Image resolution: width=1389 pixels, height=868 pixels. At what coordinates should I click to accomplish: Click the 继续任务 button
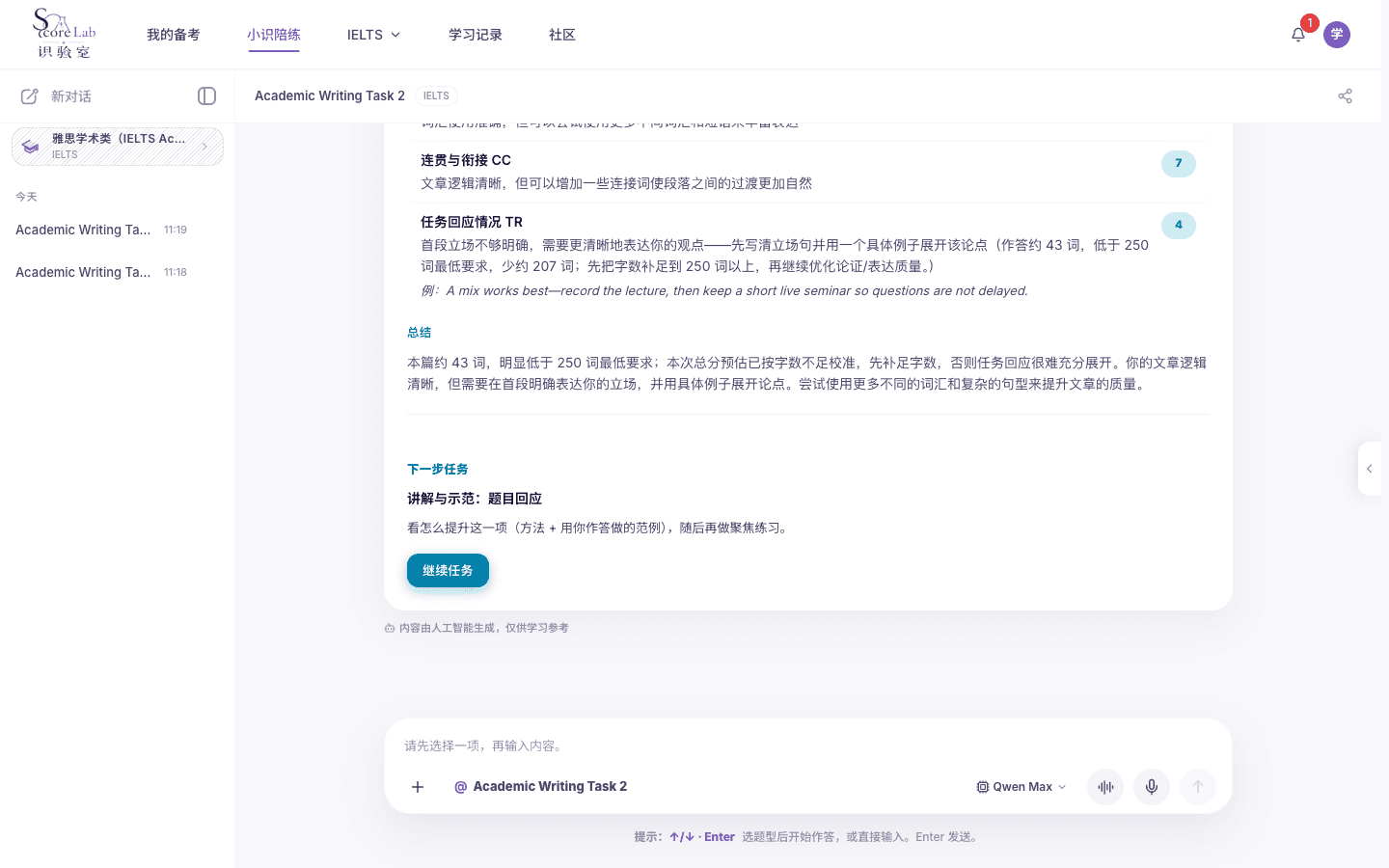[448, 570]
